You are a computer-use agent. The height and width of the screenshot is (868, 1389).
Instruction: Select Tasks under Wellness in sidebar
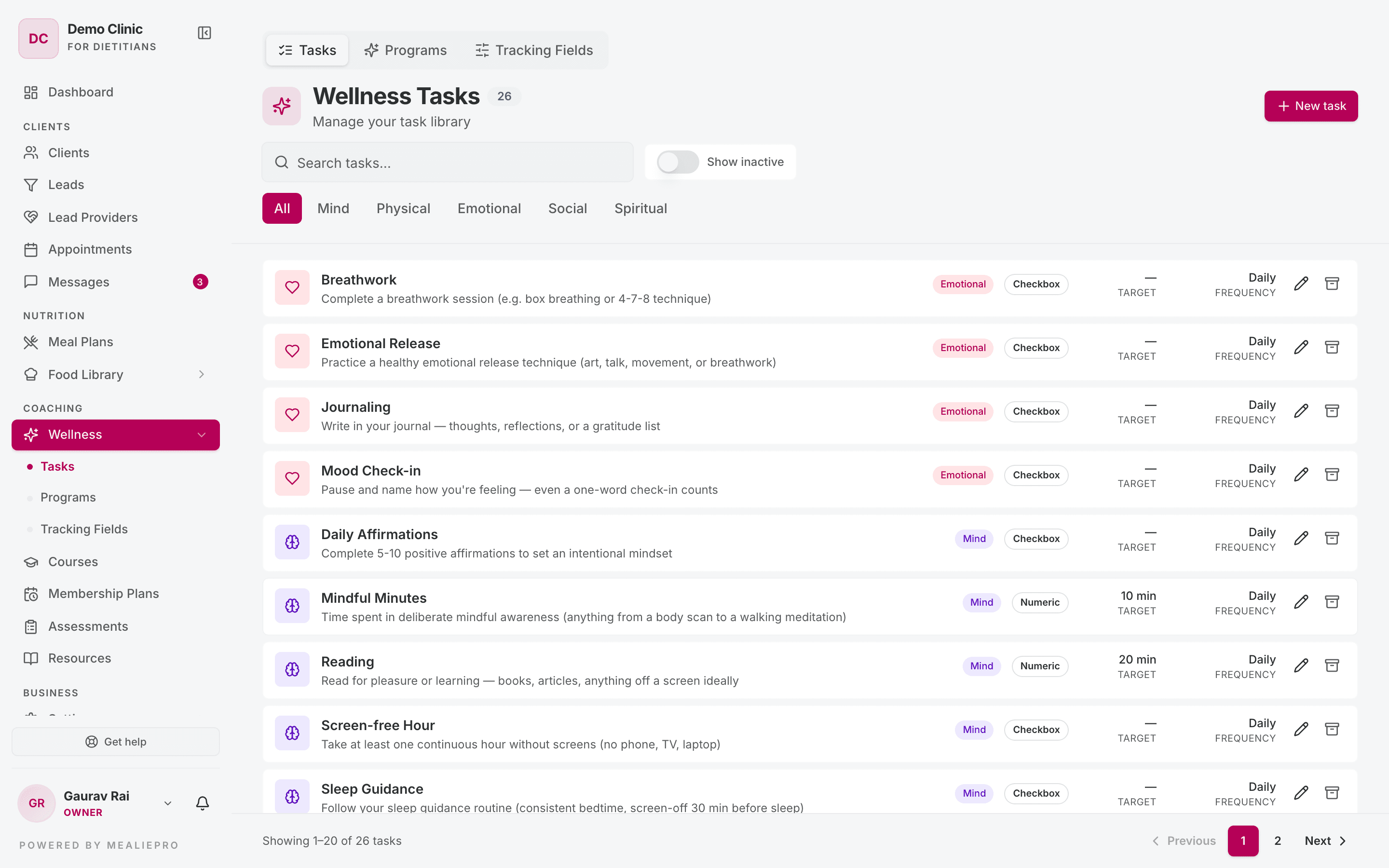tap(57, 466)
